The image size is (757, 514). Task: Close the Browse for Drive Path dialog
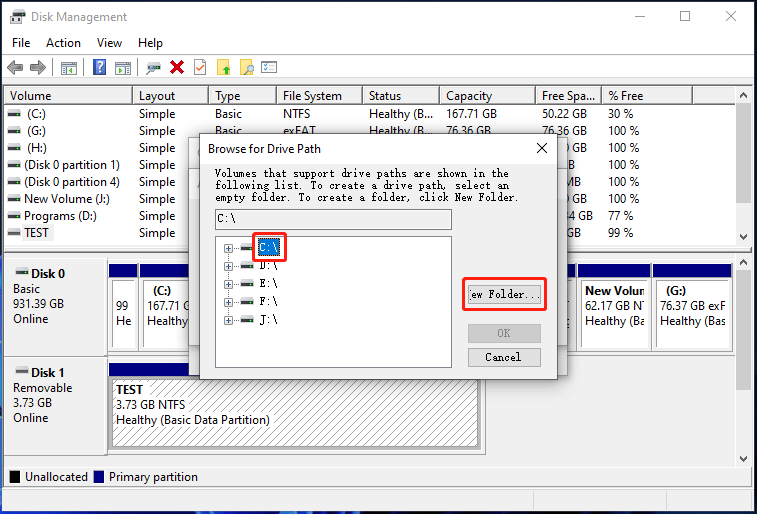click(542, 148)
